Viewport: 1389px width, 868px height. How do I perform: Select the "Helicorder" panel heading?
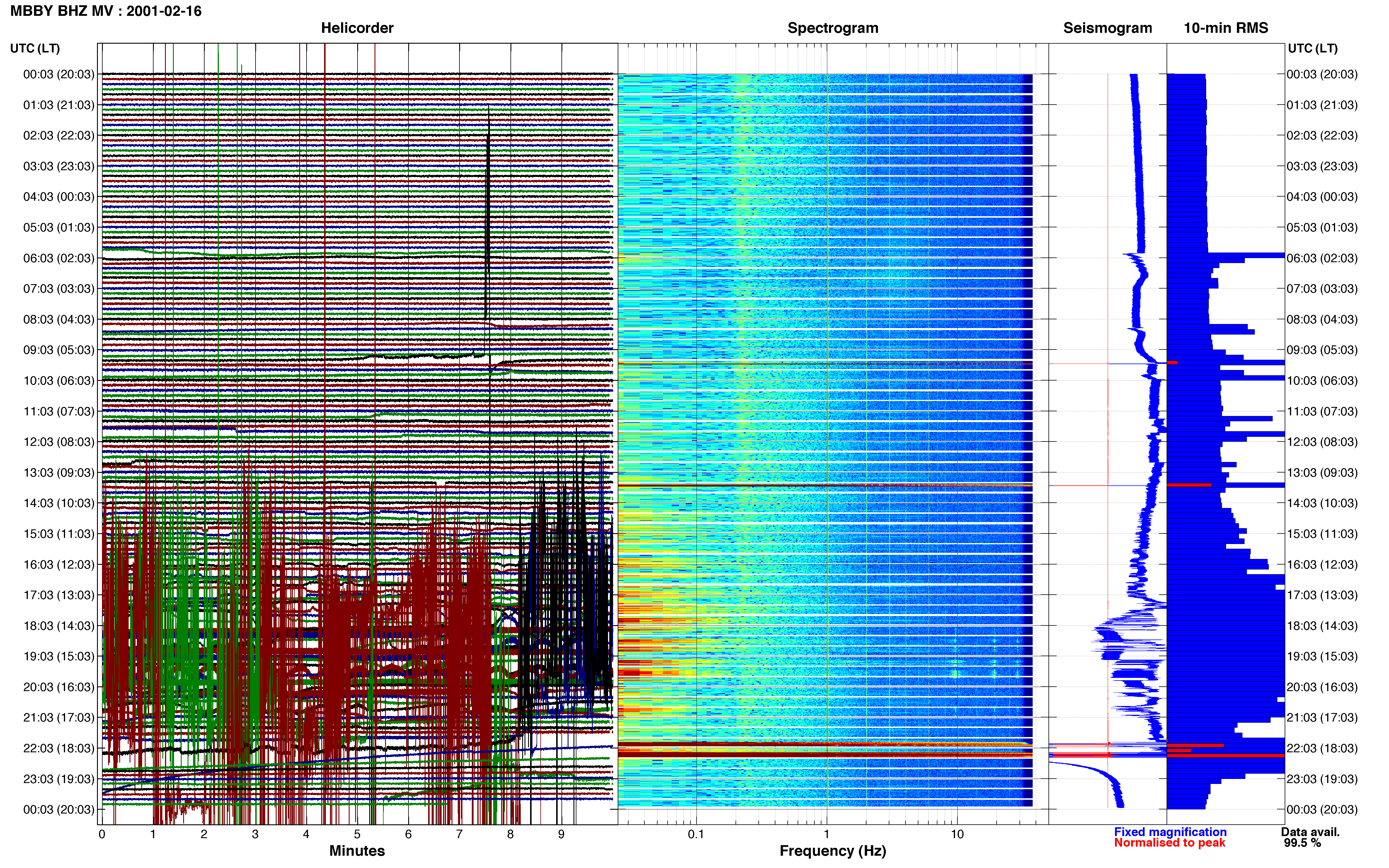pyautogui.click(x=357, y=28)
